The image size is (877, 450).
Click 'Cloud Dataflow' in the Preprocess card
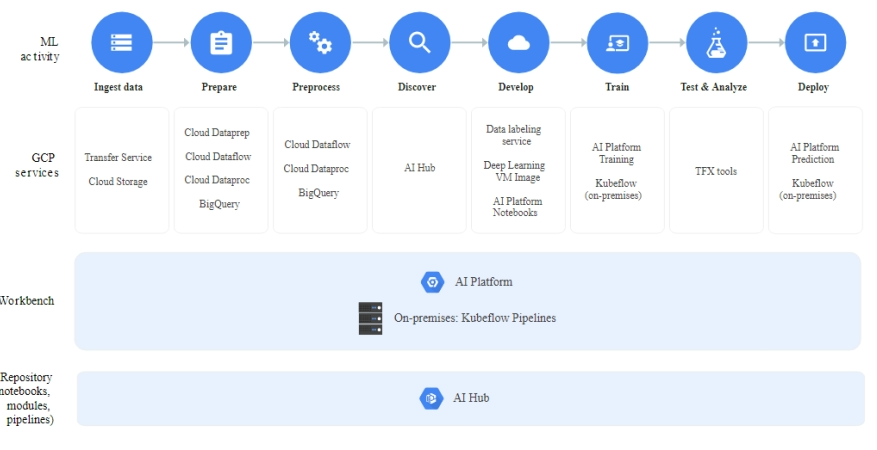point(317,144)
